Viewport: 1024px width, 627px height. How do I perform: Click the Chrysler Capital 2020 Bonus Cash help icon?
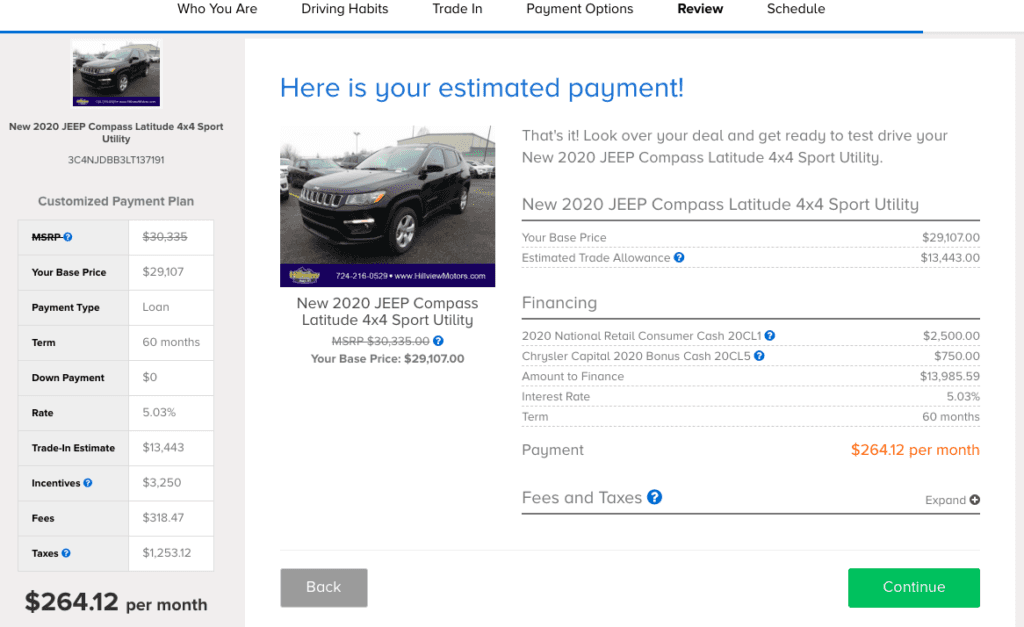759,355
